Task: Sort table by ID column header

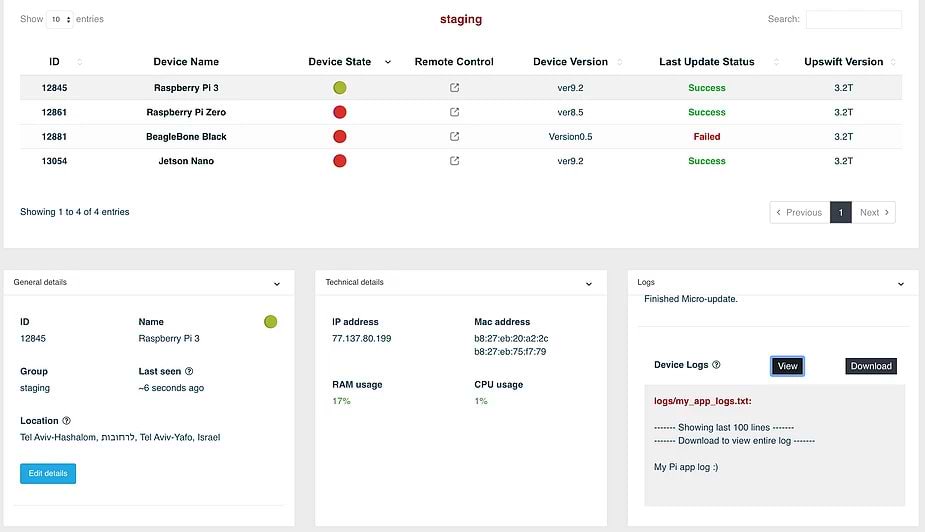Action: click(55, 62)
